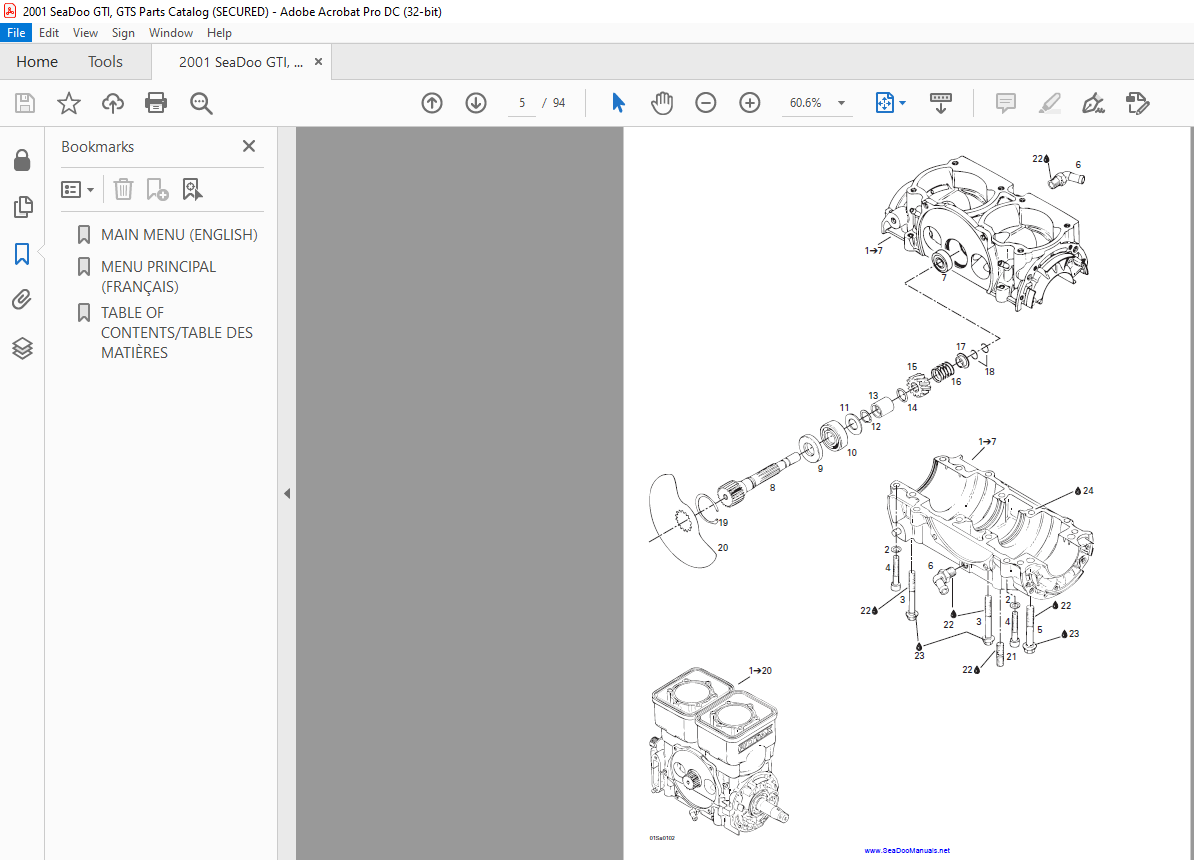Zoom out with minus button
This screenshot has height=860, width=1194.
pos(706,103)
